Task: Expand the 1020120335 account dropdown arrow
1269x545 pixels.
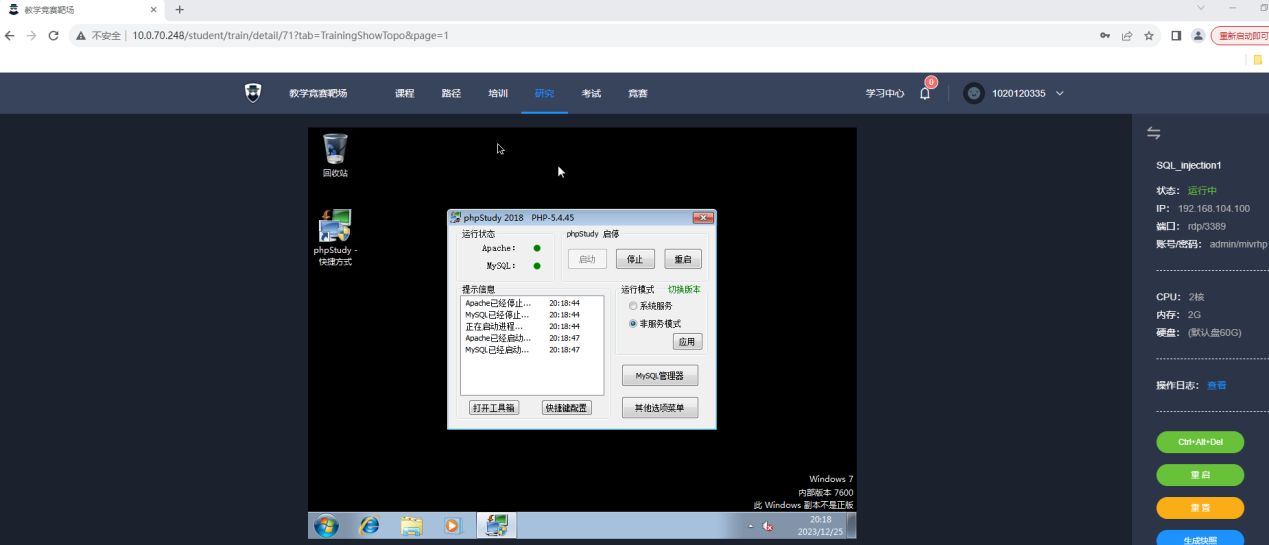Action: 1060,93
